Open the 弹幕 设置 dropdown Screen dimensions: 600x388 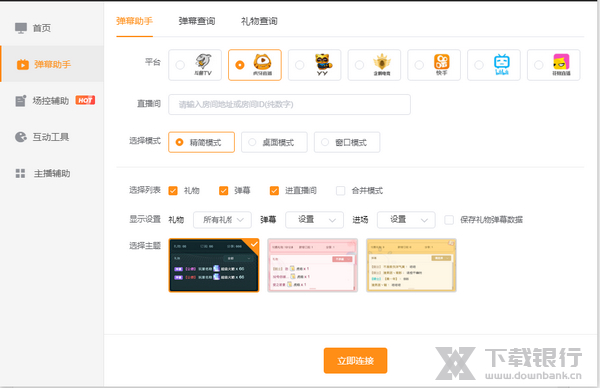click(x=315, y=220)
